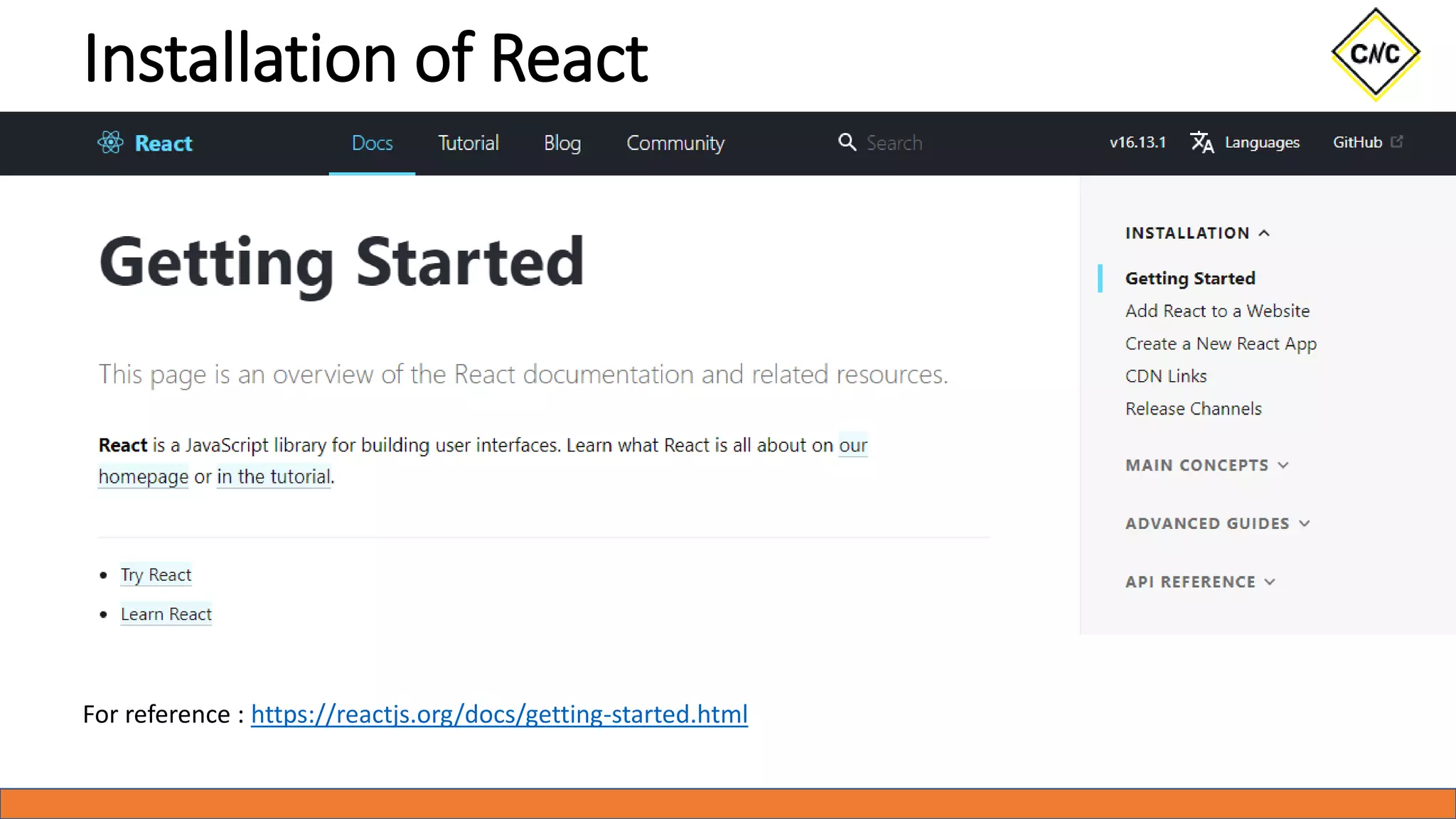Follow the Learn React link
The width and height of the screenshot is (1456, 819).
click(166, 614)
